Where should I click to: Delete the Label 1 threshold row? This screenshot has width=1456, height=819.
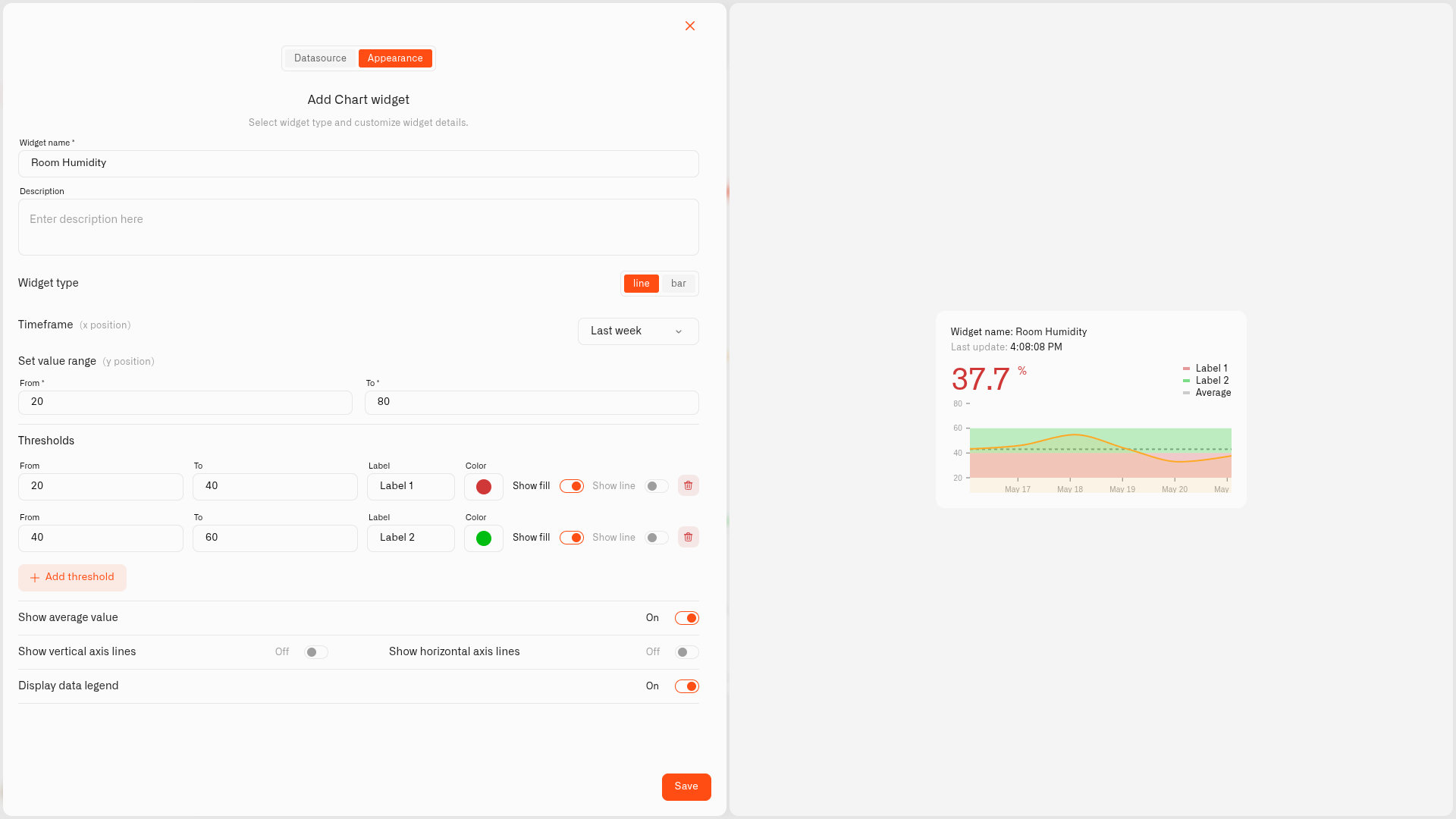(688, 485)
